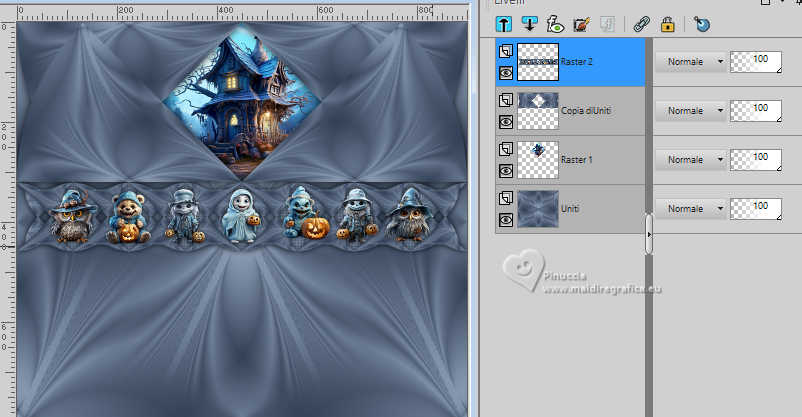Select the Raster 2 layer thumbnail
The width and height of the screenshot is (802, 417).
tap(538, 62)
